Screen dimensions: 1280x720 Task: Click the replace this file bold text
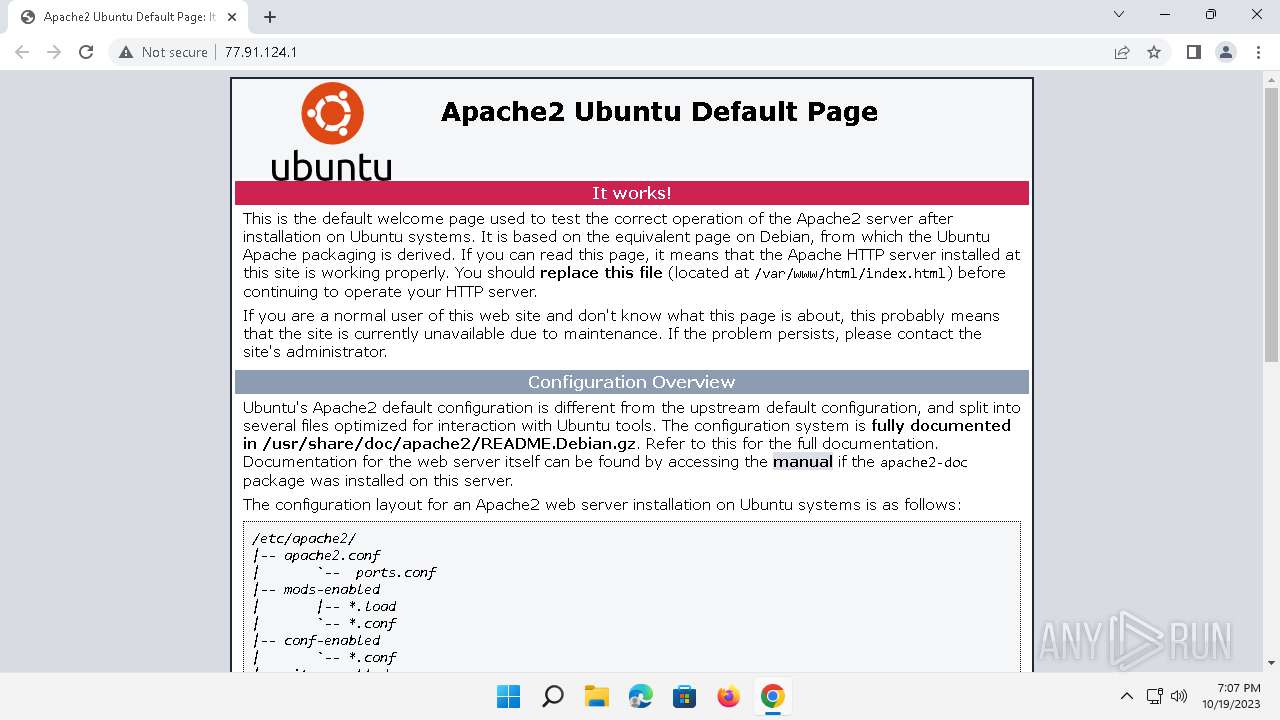pyautogui.click(x=601, y=273)
